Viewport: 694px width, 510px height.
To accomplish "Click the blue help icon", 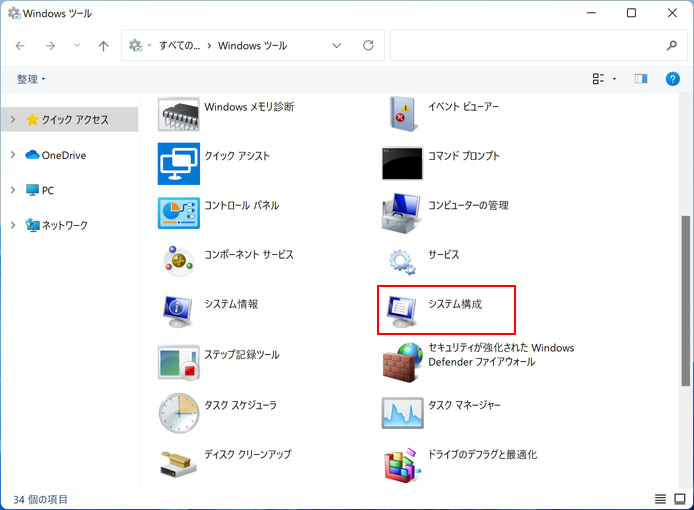I will pos(672,79).
